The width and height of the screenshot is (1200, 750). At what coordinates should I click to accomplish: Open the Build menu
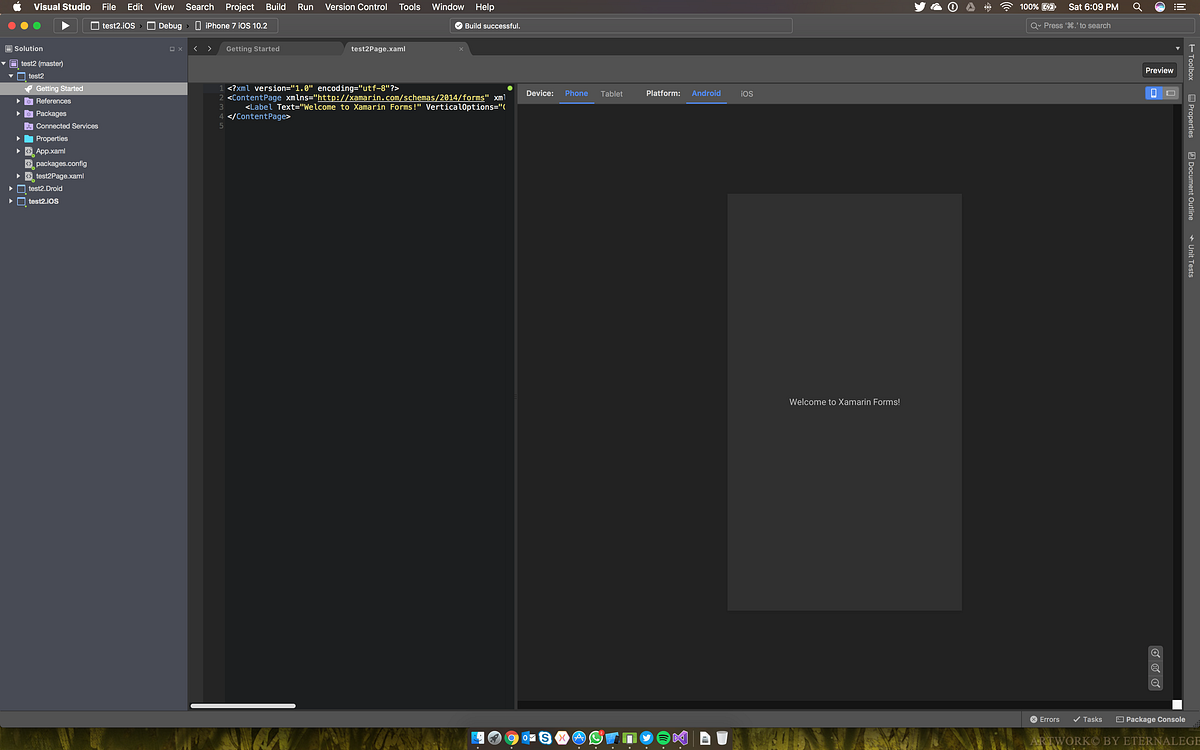pyautogui.click(x=275, y=7)
